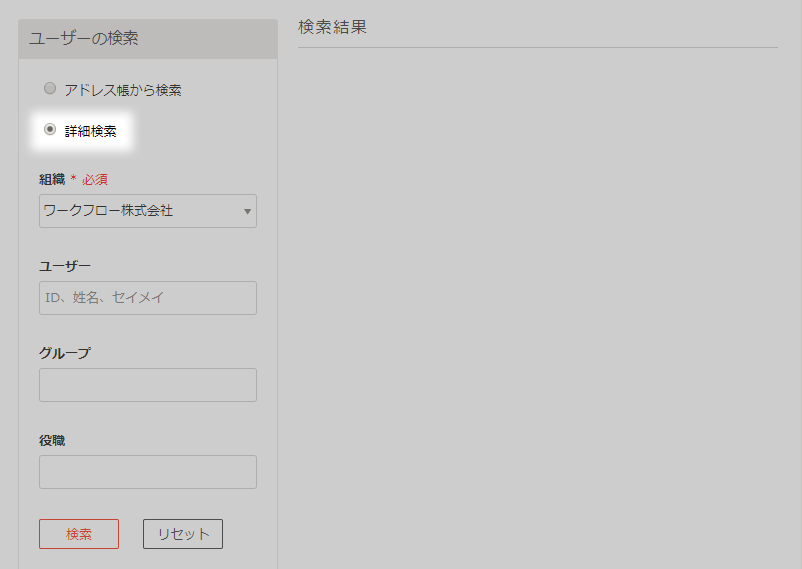
Task: Click the 検索結果 heading text
Action: pyautogui.click(x=332, y=27)
